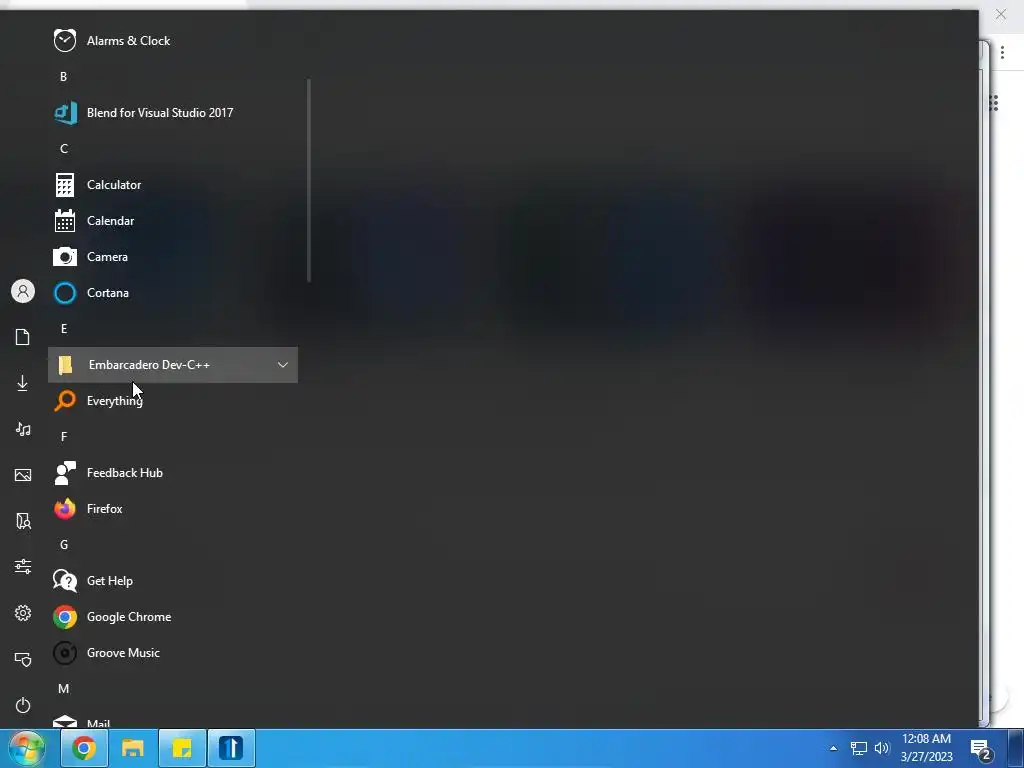Open Documents from Start sidebar
The height and width of the screenshot is (768, 1024).
click(x=23, y=337)
